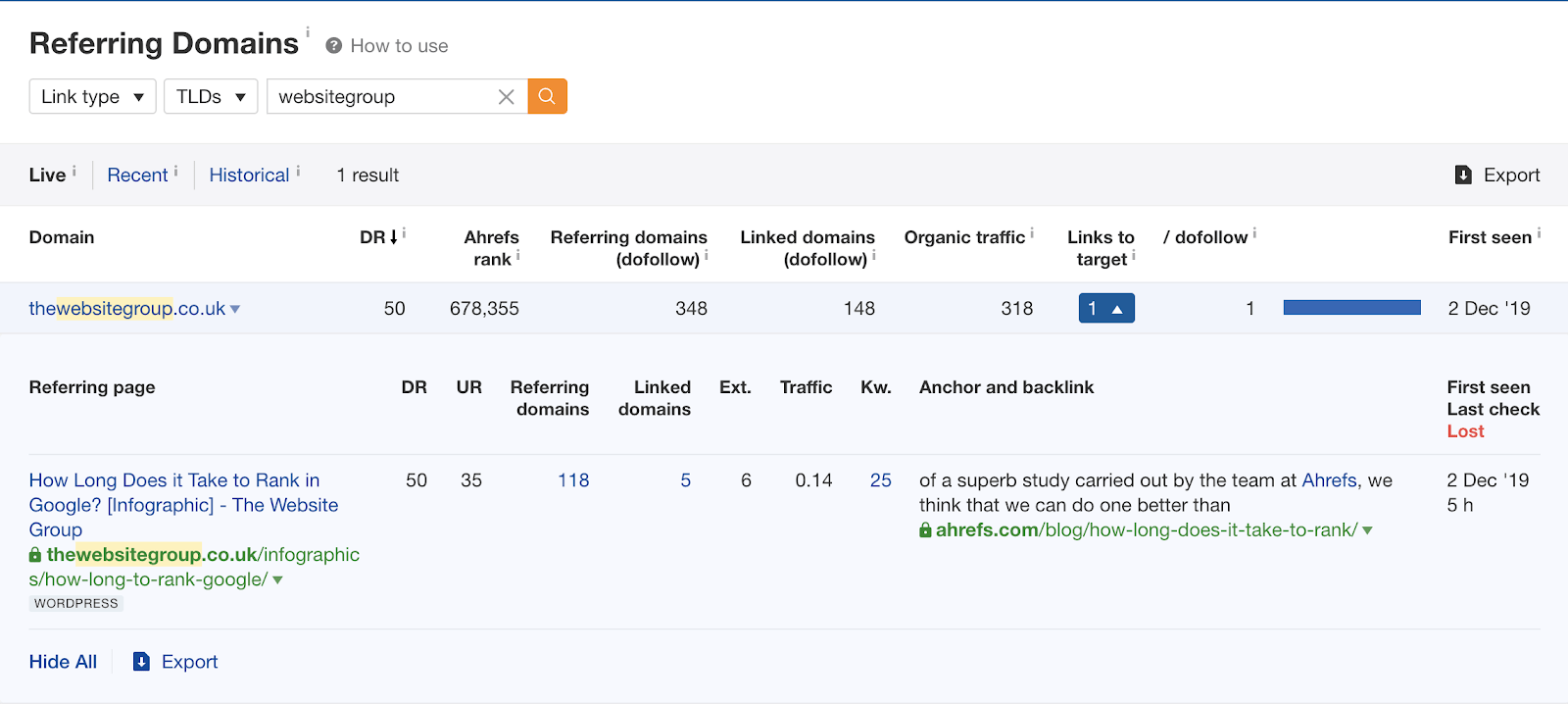This screenshot has width=1568, height=704.
Task: Click info icon beside First seen header
Action: 1539,233
